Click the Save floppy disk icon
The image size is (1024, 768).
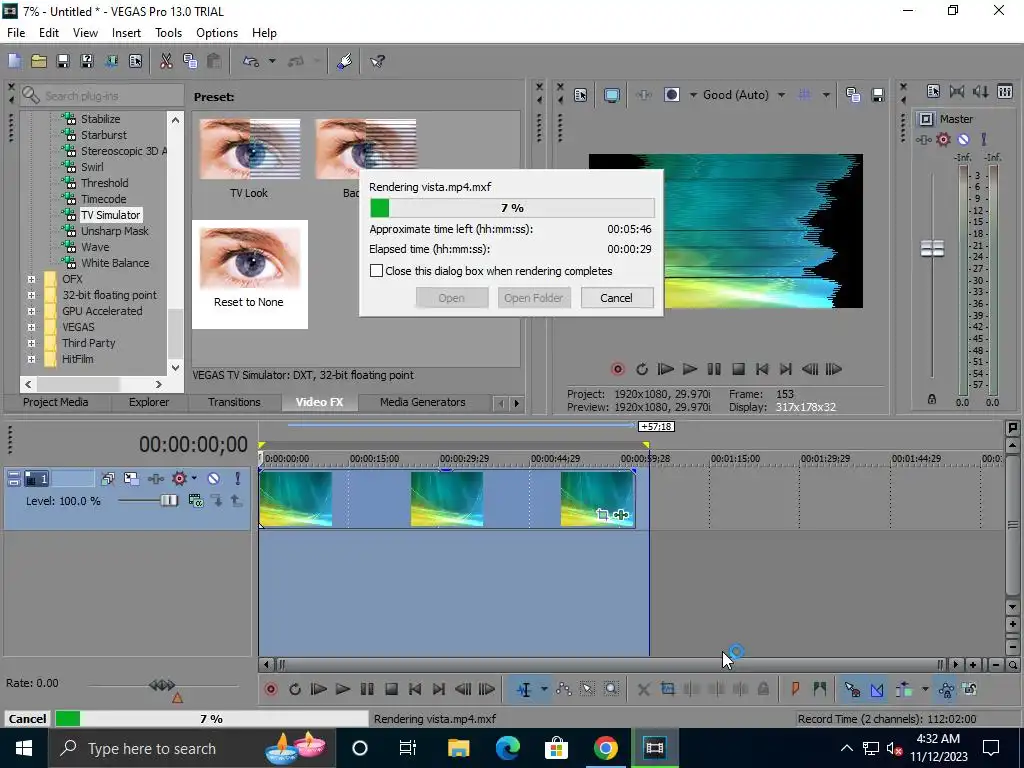tap(63, 61)
